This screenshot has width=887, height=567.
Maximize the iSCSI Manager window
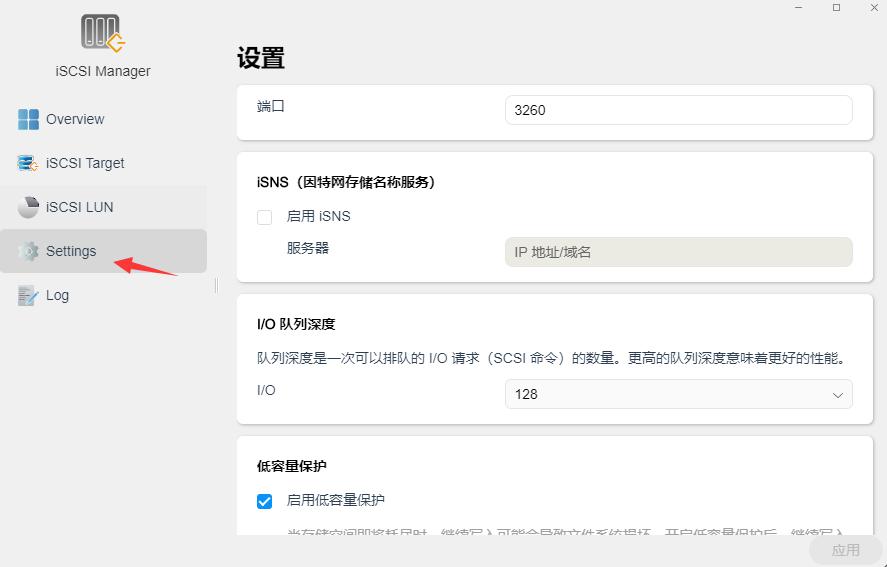836,7
